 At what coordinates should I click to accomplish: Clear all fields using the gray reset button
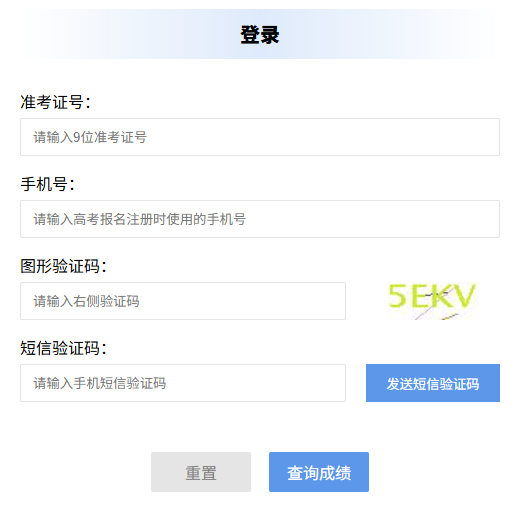(201, 472)
